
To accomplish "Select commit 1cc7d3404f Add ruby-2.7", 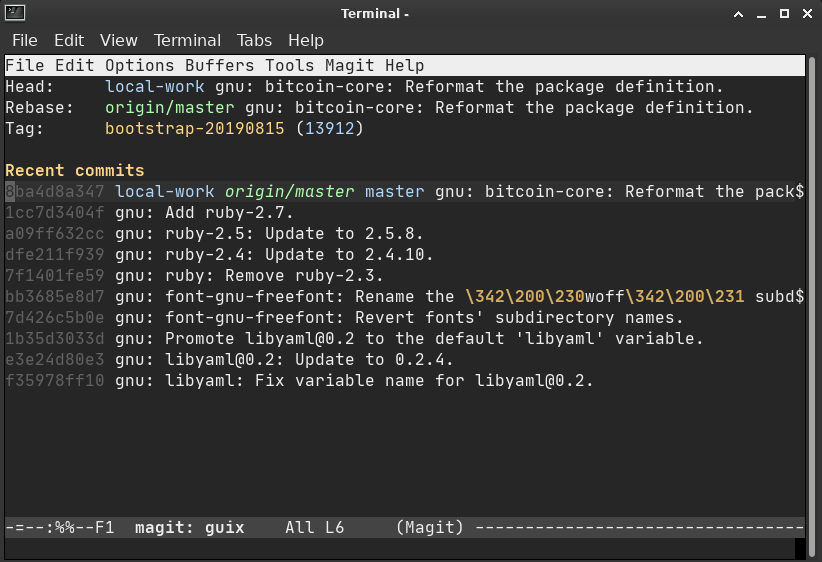I will pos(149,212).
